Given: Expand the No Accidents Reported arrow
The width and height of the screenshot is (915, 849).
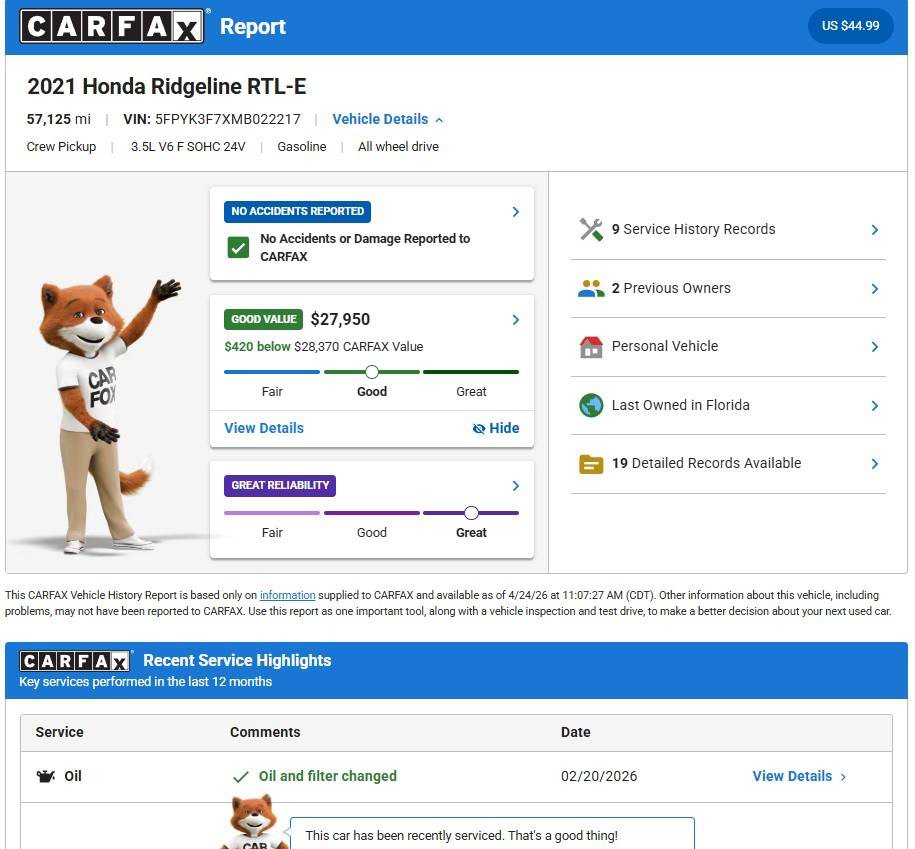Looking at the screenshot, I should click(515, 212).
